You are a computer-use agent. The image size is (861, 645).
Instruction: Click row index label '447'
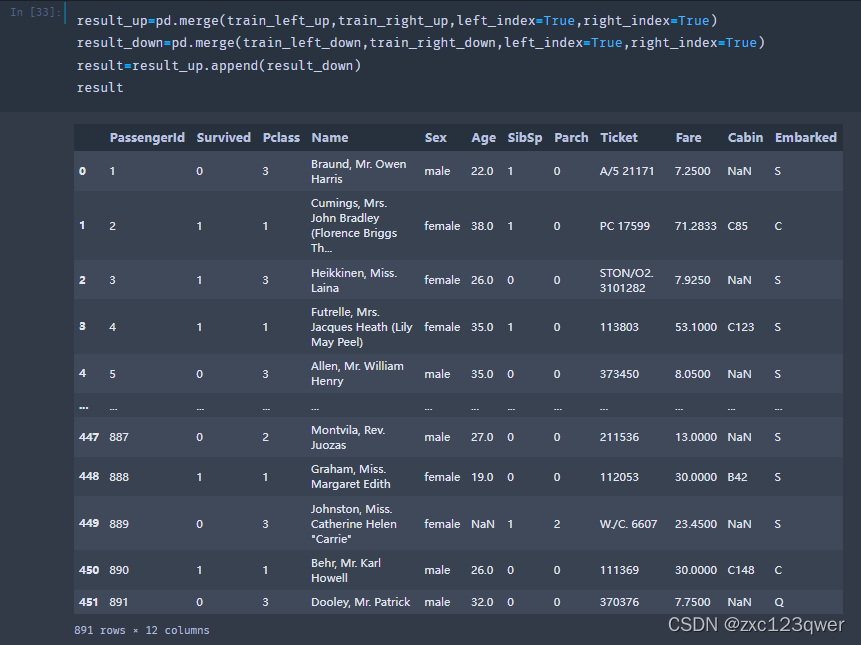click(89, 438)
